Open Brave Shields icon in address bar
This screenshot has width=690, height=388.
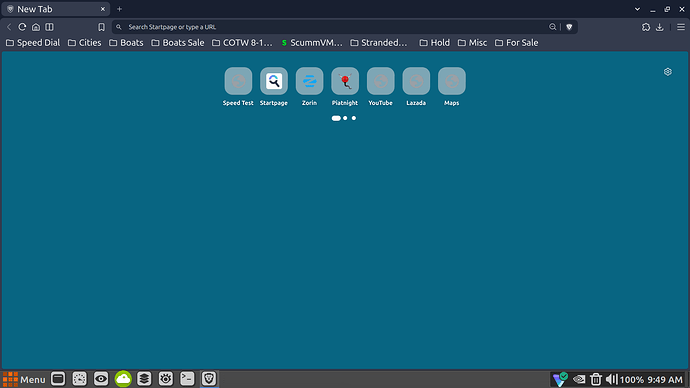pos(569,27)
